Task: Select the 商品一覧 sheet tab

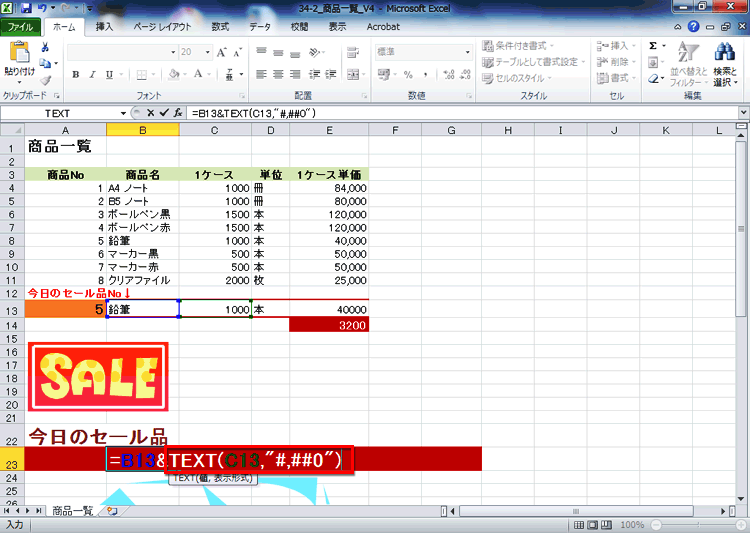Action: click(72, 511)
